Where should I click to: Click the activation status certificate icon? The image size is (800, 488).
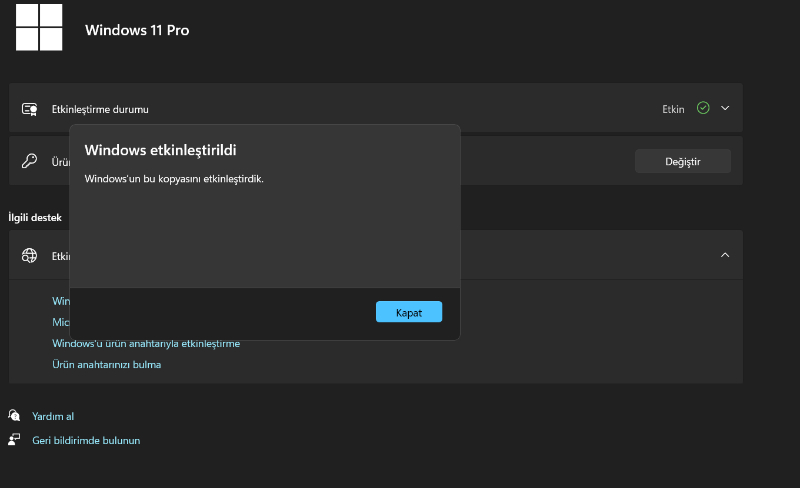point(30,109)
